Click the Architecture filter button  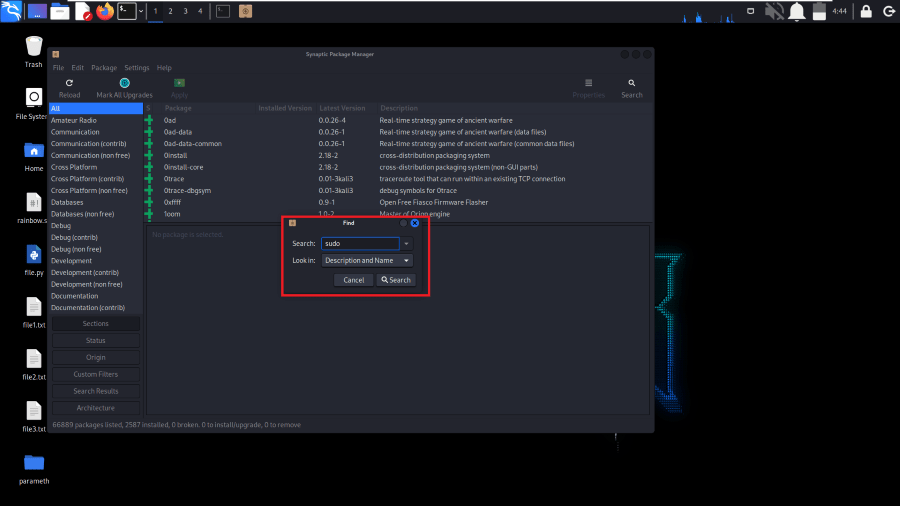tap(96, 408)
